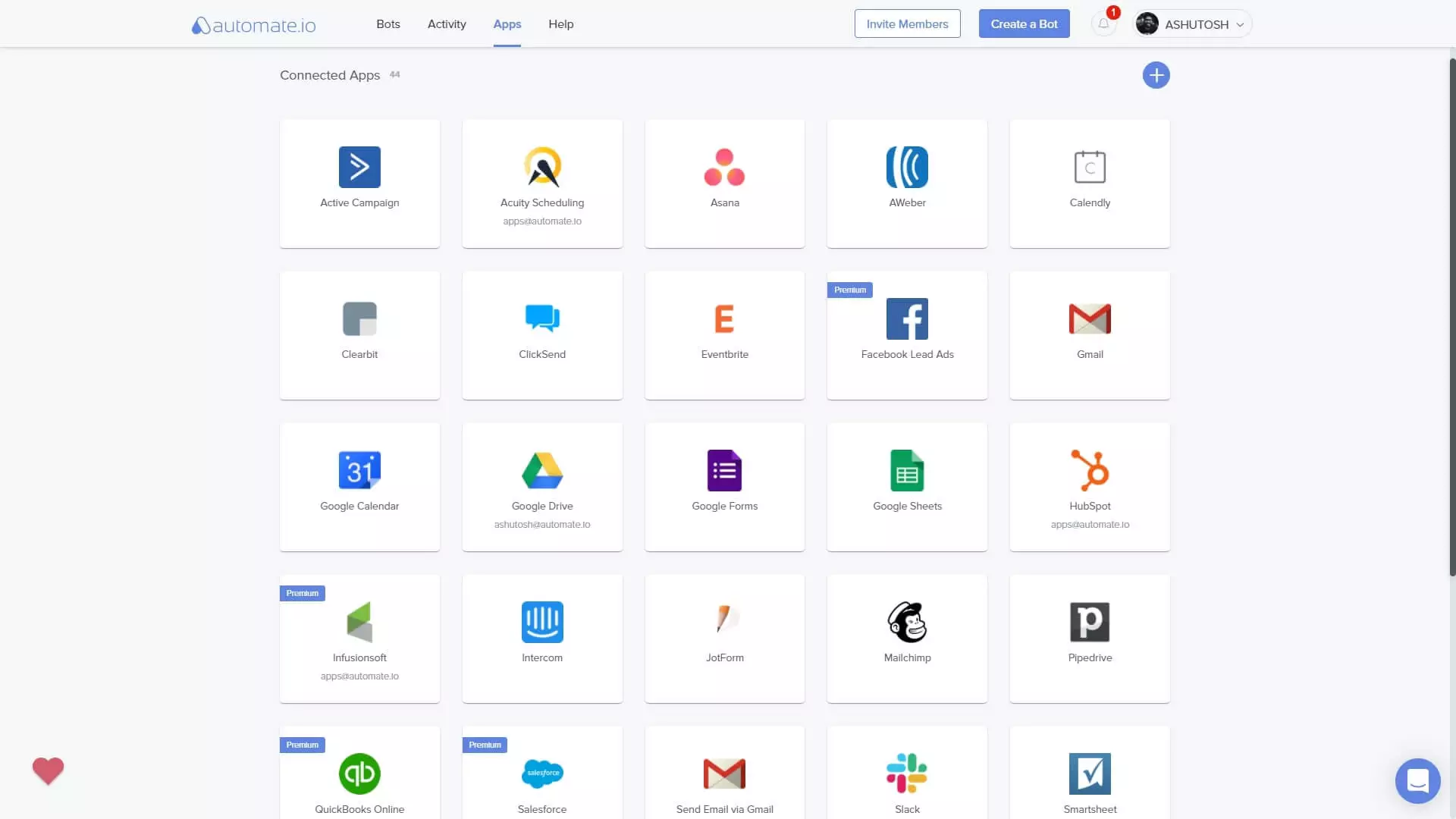1456x819 pixels.
Task: Select the Activity menu tab
Action: (x=447, y=24)
